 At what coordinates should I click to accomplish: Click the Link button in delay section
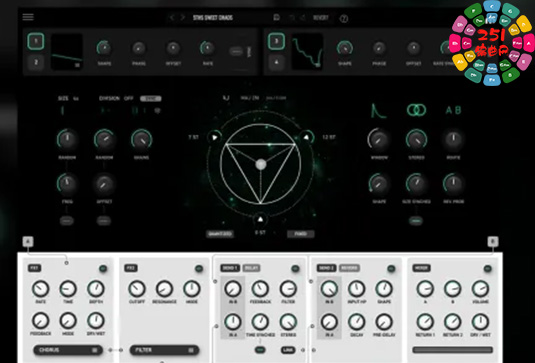pyautogui.click(x=288, y=350)
